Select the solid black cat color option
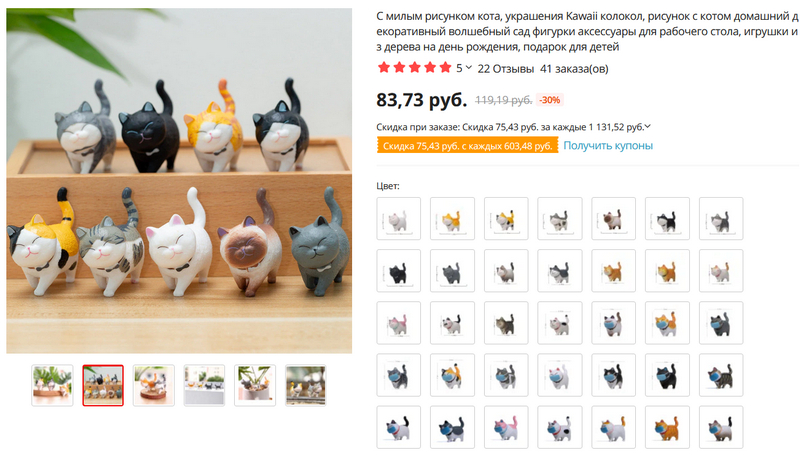This screenshot has width=800, height=455. tap(398, 271)
